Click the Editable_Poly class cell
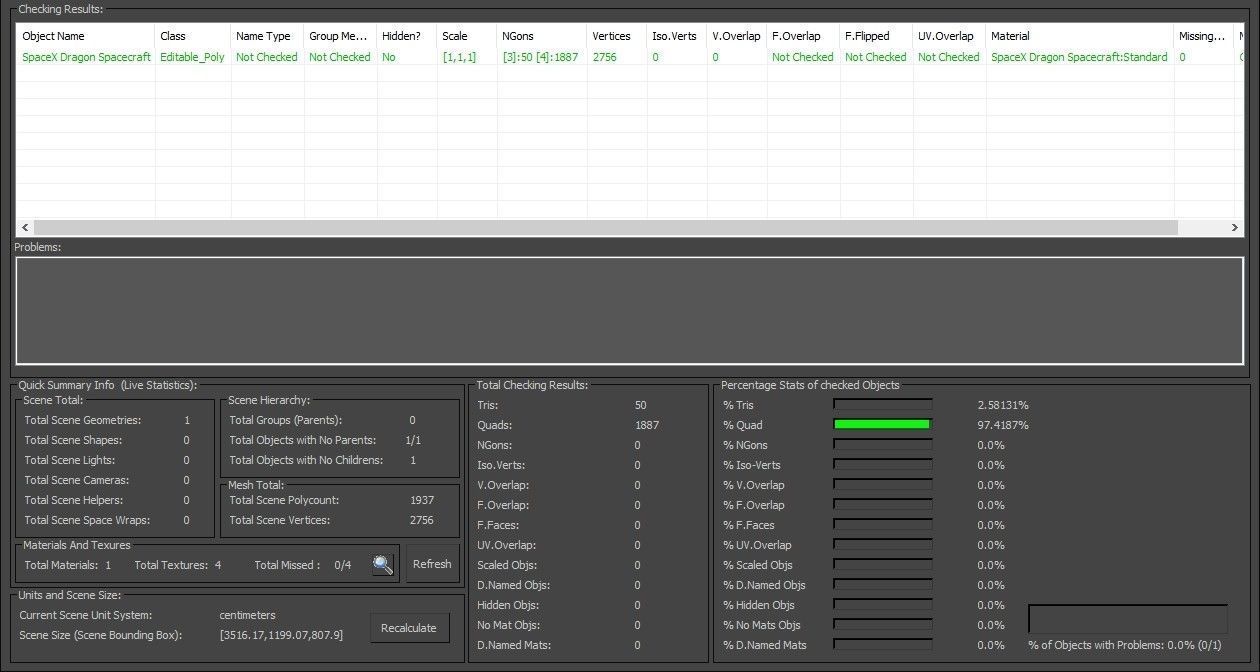The height and width of the screenshot is (672, 1260). pyautogui.click(x=192, y=57)
